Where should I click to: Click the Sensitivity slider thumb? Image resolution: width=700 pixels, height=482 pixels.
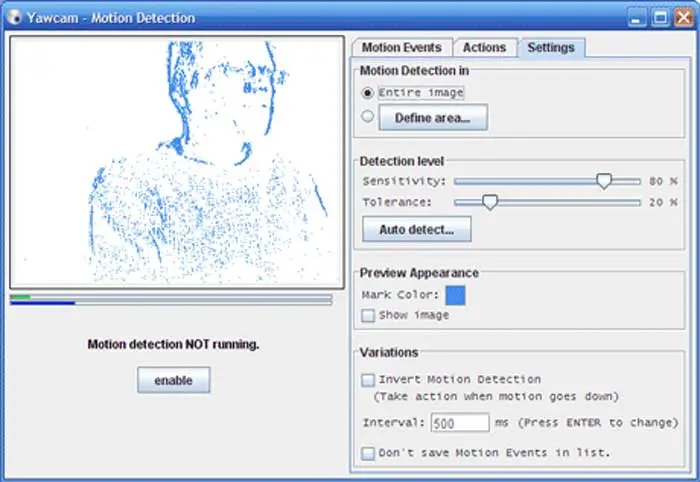pyautogui.click(x=604, y=181)
